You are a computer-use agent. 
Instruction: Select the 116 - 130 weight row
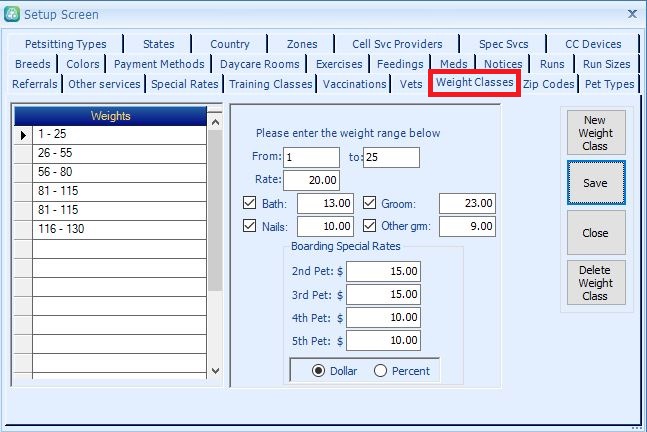pos(120,229)
